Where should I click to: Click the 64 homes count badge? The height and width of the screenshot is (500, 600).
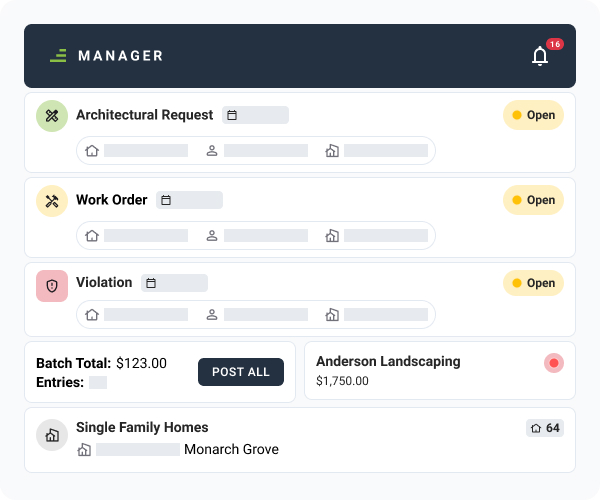pos(545,428)
